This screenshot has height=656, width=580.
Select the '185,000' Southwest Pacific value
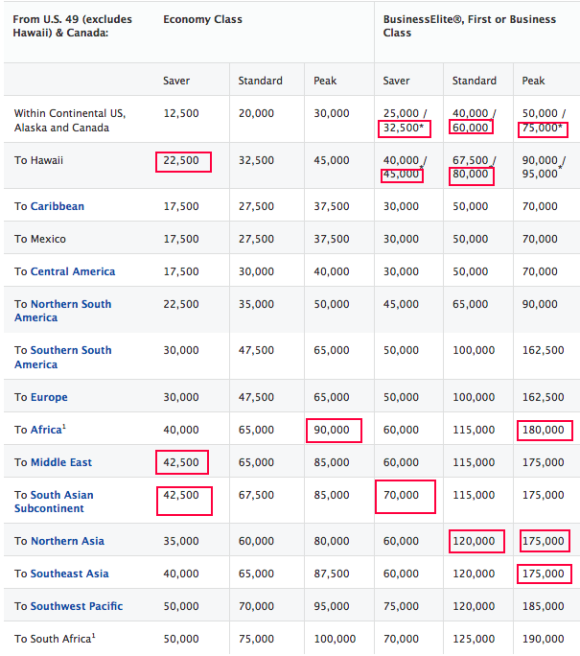(x=543, y=606)
